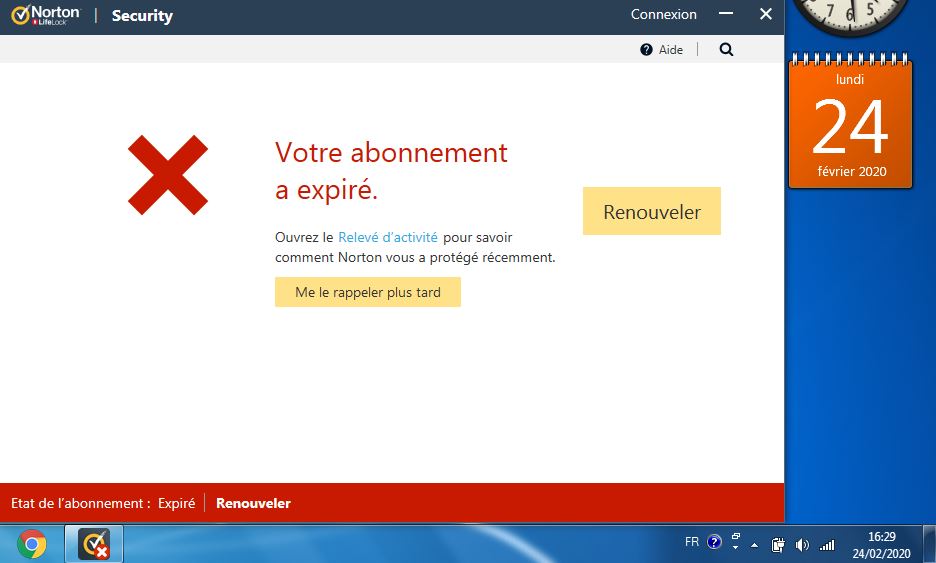This screenshot has width=936, height=563.
Task: Click the Show desktop button
Action: click(929, 544)
